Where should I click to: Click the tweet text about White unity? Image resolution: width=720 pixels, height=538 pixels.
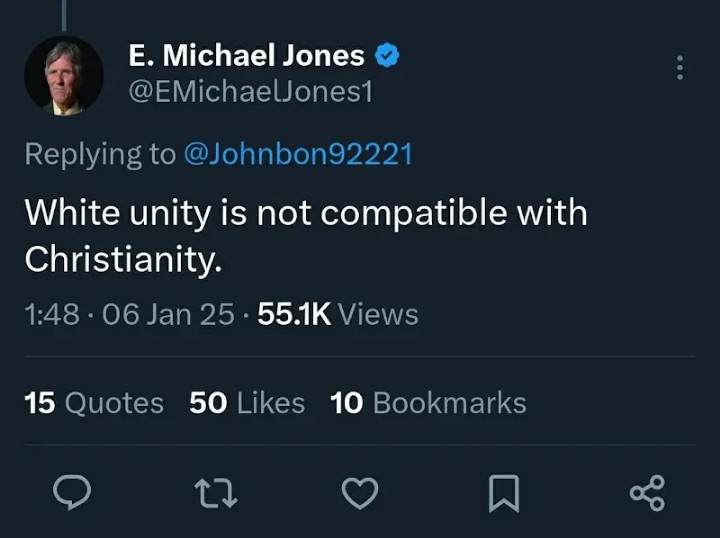pyautogui.click(x=305, y=236)
